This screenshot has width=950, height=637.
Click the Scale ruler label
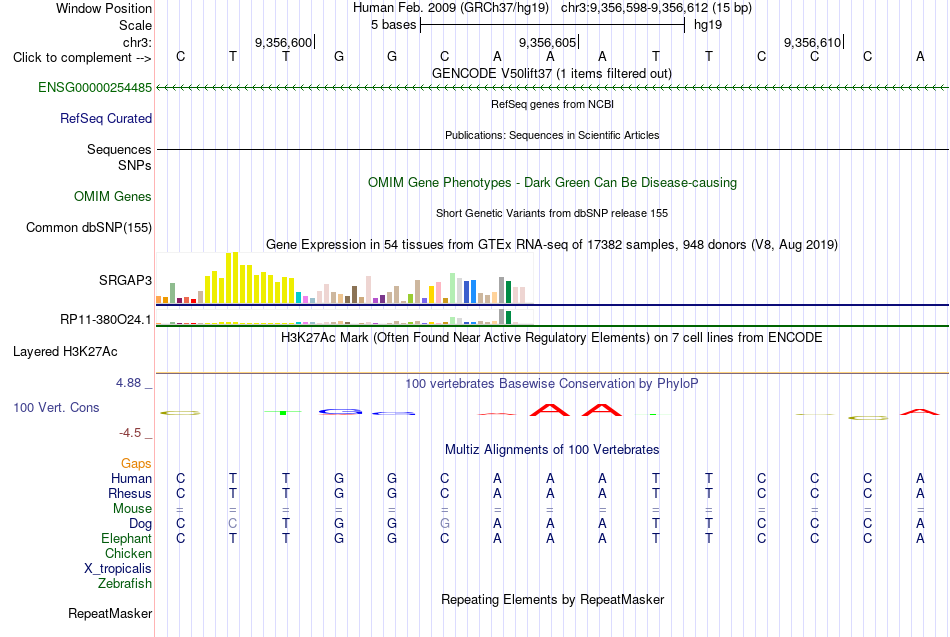coord(135,25)
